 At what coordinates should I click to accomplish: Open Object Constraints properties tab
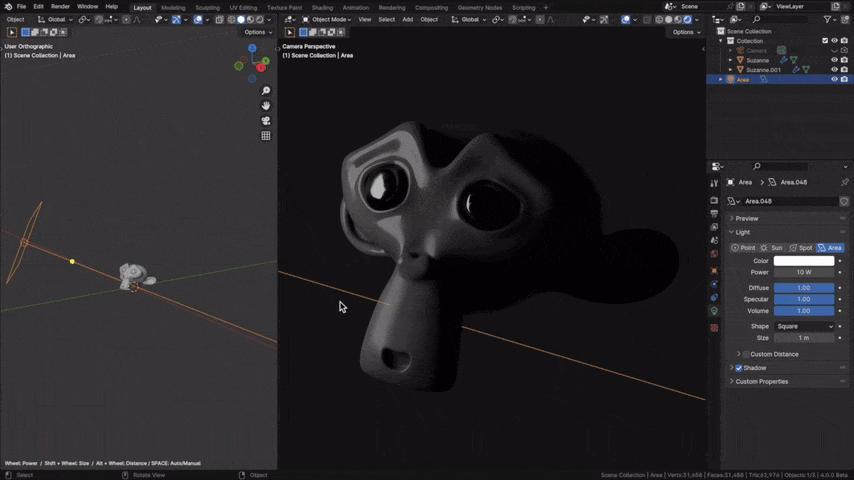[714, 297]
